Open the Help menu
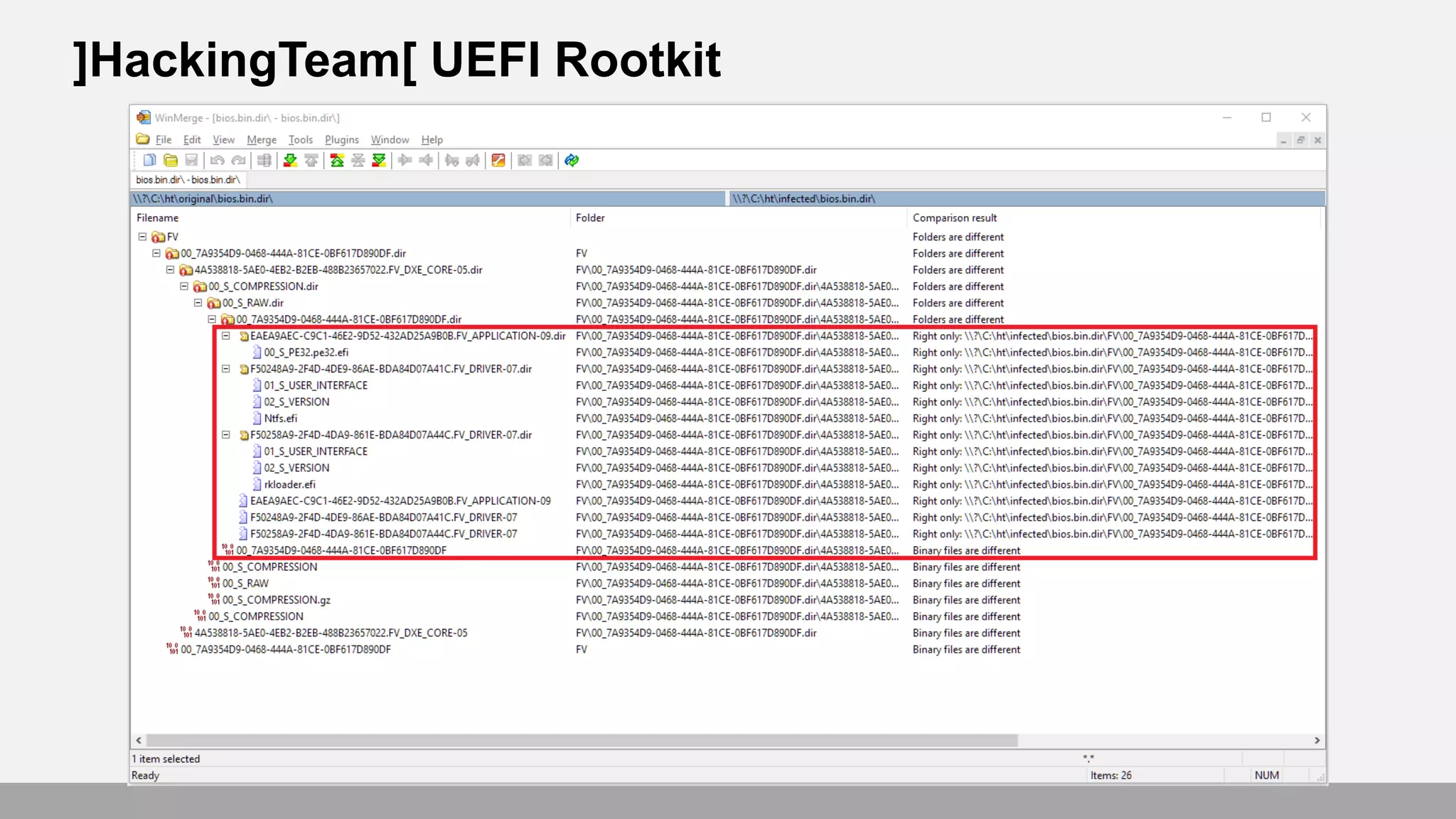The width and height of the screenshot is (1456, 819). pyautogui.click(x=432, y=140)
